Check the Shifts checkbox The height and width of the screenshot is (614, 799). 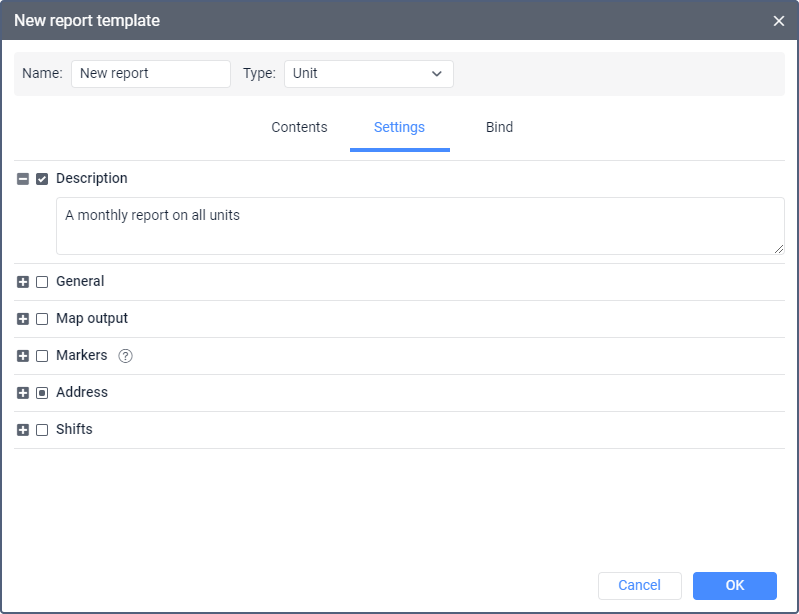tap(42, 430)
